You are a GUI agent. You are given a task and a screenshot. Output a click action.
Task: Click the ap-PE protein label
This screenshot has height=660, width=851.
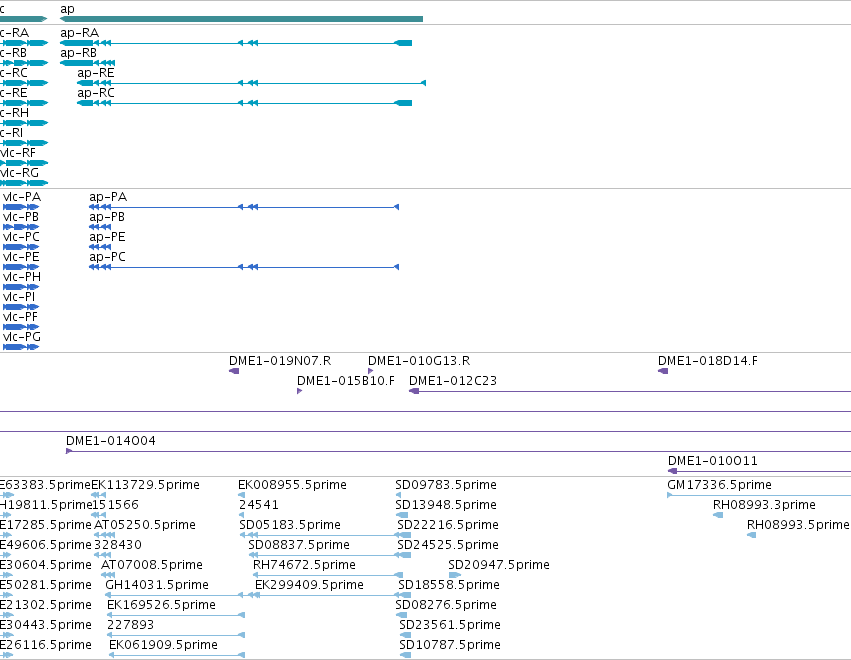107,237
